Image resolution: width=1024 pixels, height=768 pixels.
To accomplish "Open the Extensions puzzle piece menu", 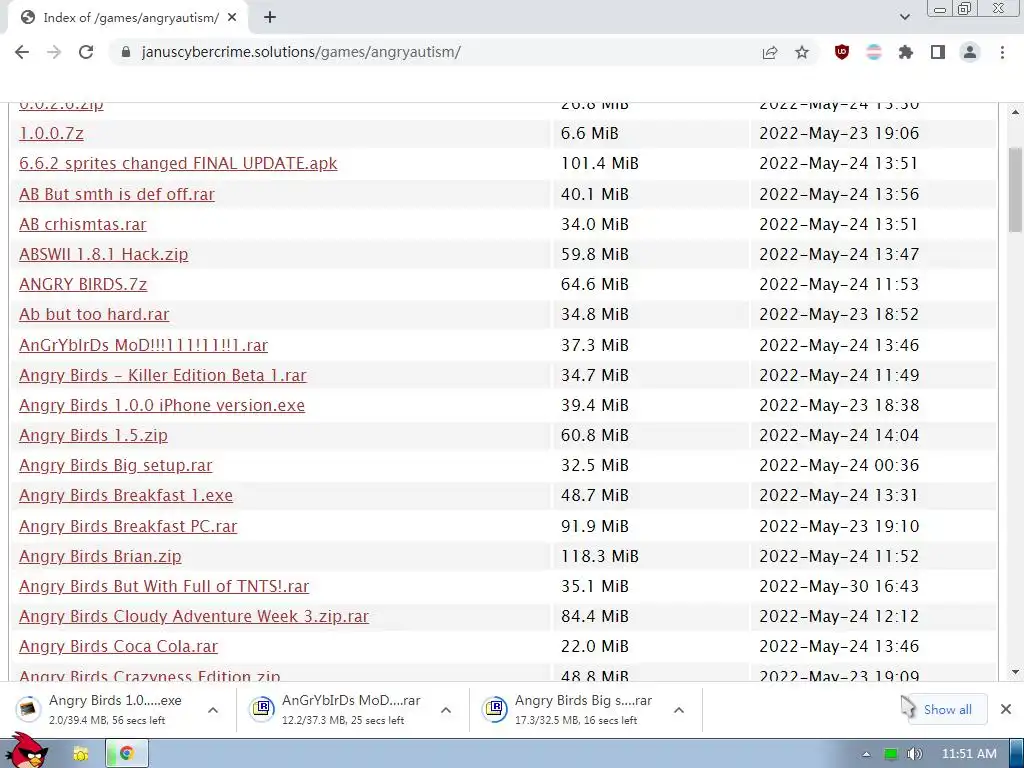I will 906,52.
